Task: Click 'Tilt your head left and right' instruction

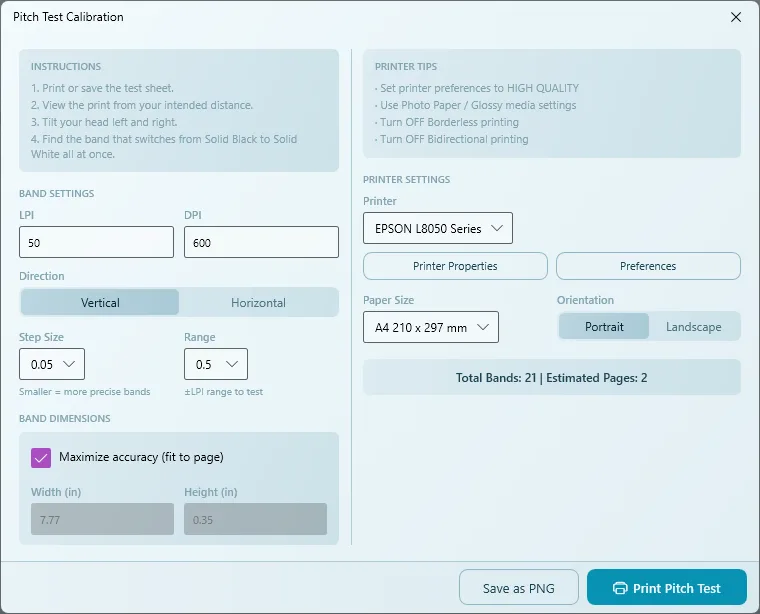Action: (x=104, y=122)
